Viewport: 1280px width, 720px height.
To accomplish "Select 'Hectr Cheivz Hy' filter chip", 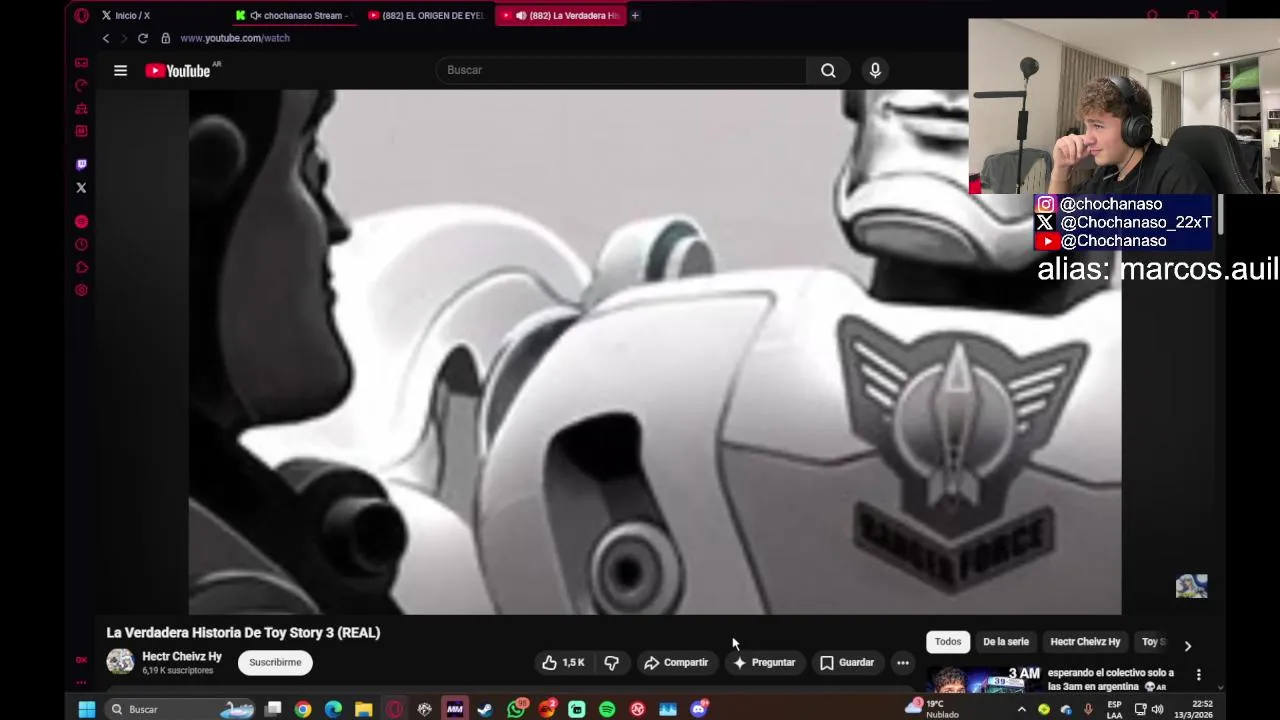I will tap(1085, 642).
